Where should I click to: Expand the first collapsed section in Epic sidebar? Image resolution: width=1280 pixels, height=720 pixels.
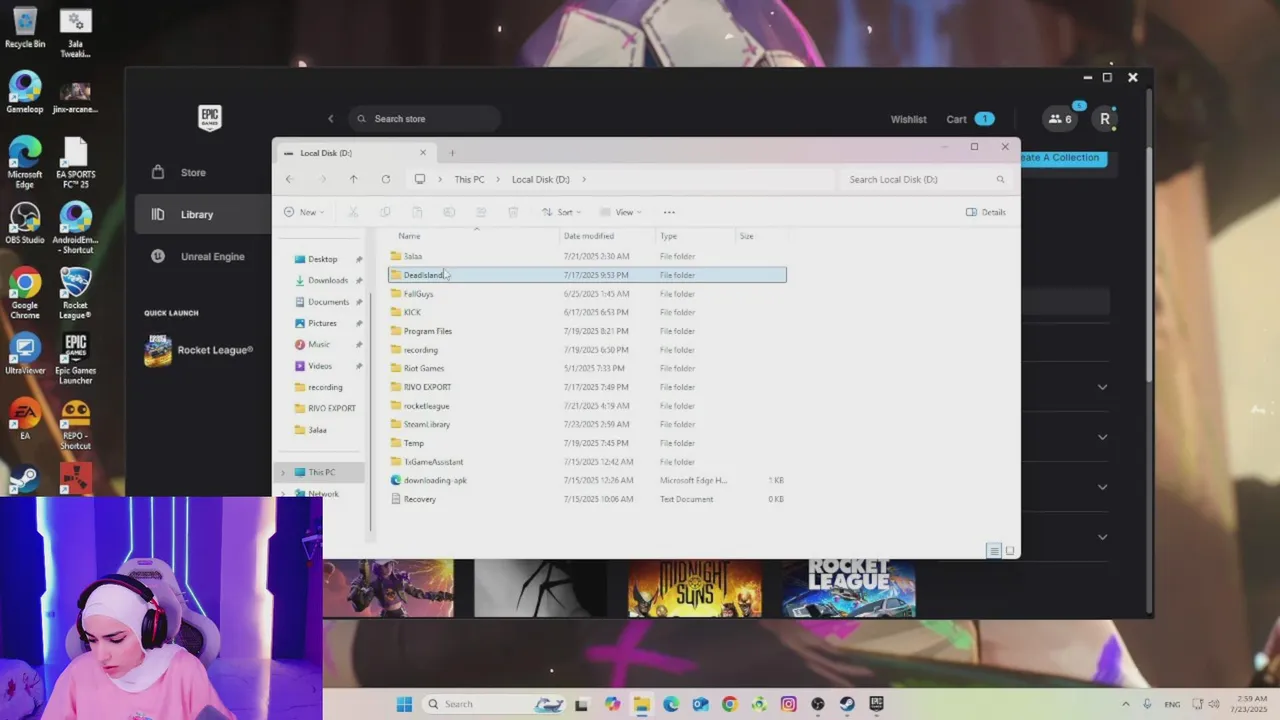click(1102, 387)
